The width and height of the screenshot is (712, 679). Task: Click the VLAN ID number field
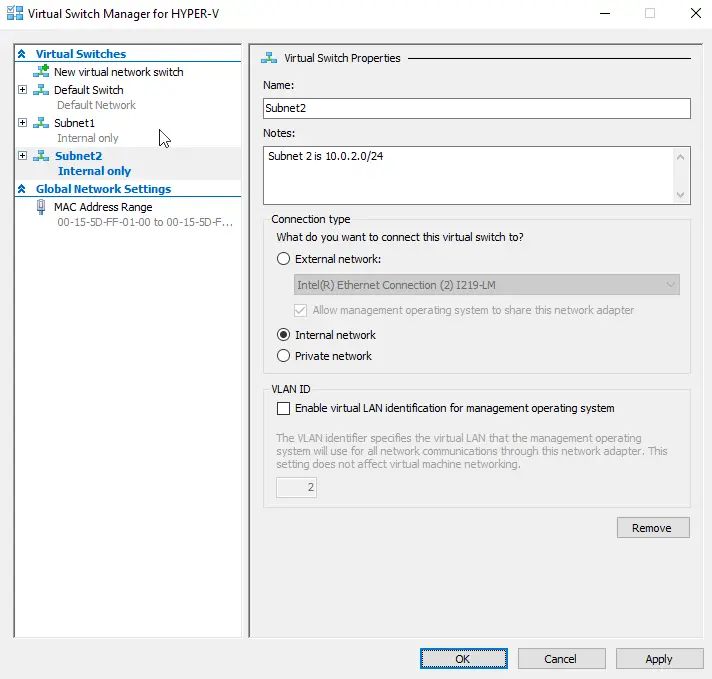[296, 487]
